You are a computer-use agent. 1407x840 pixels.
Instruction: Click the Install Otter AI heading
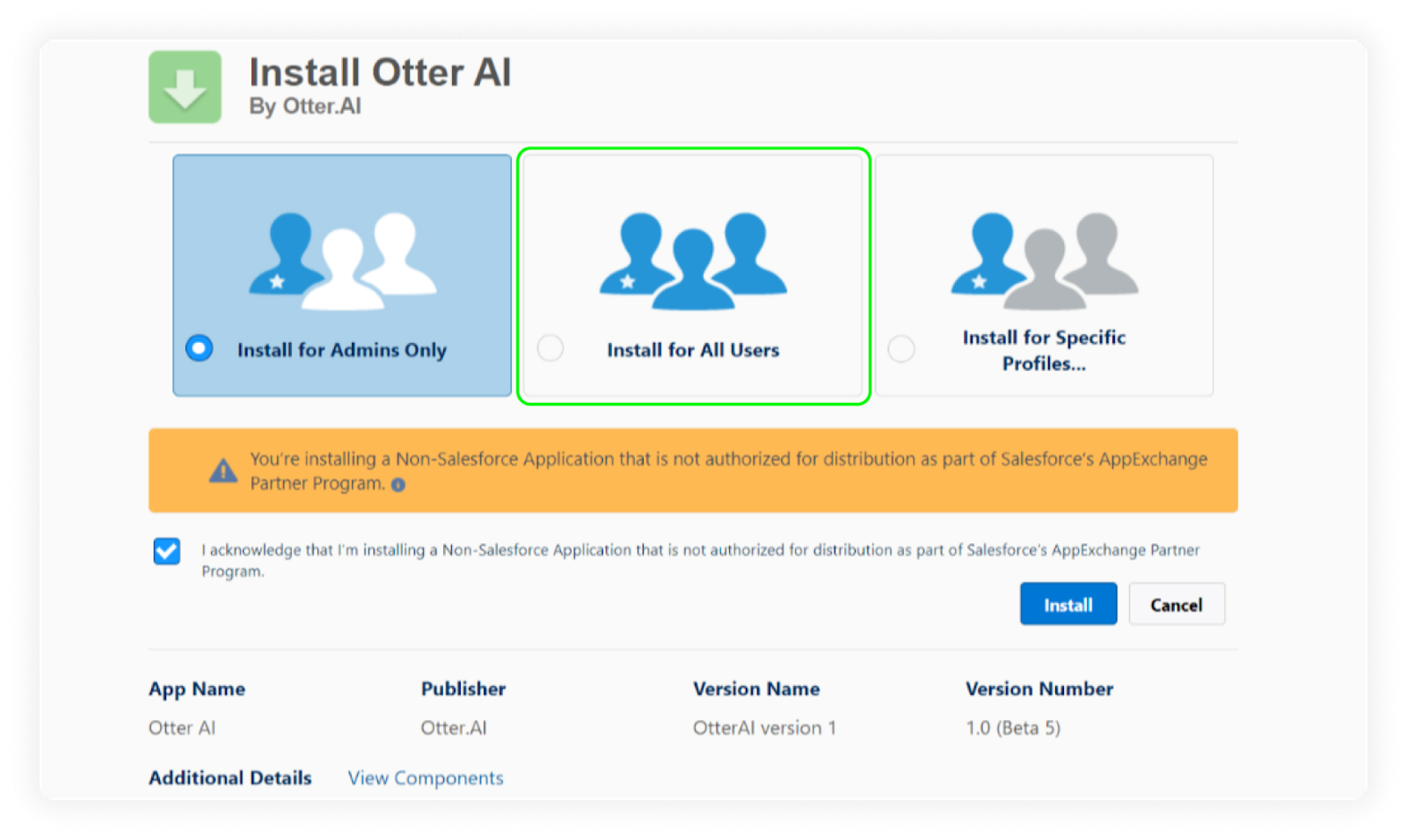point(380,72)
